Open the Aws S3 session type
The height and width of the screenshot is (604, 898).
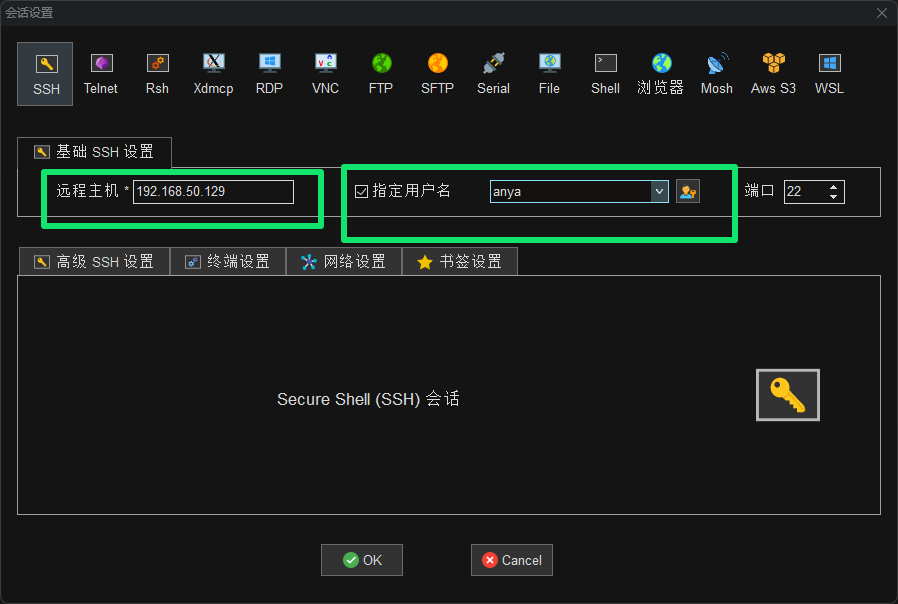773,73
